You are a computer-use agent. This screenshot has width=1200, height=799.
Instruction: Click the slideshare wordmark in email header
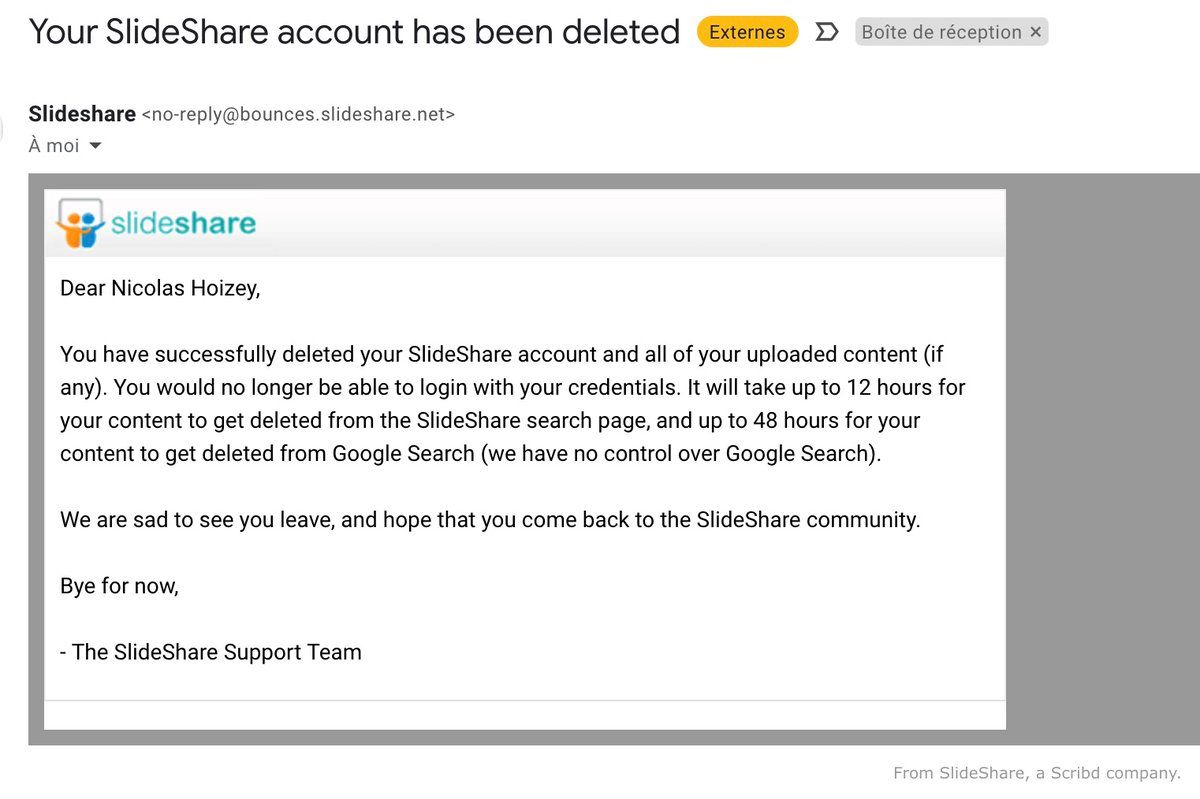pos(183,222)
